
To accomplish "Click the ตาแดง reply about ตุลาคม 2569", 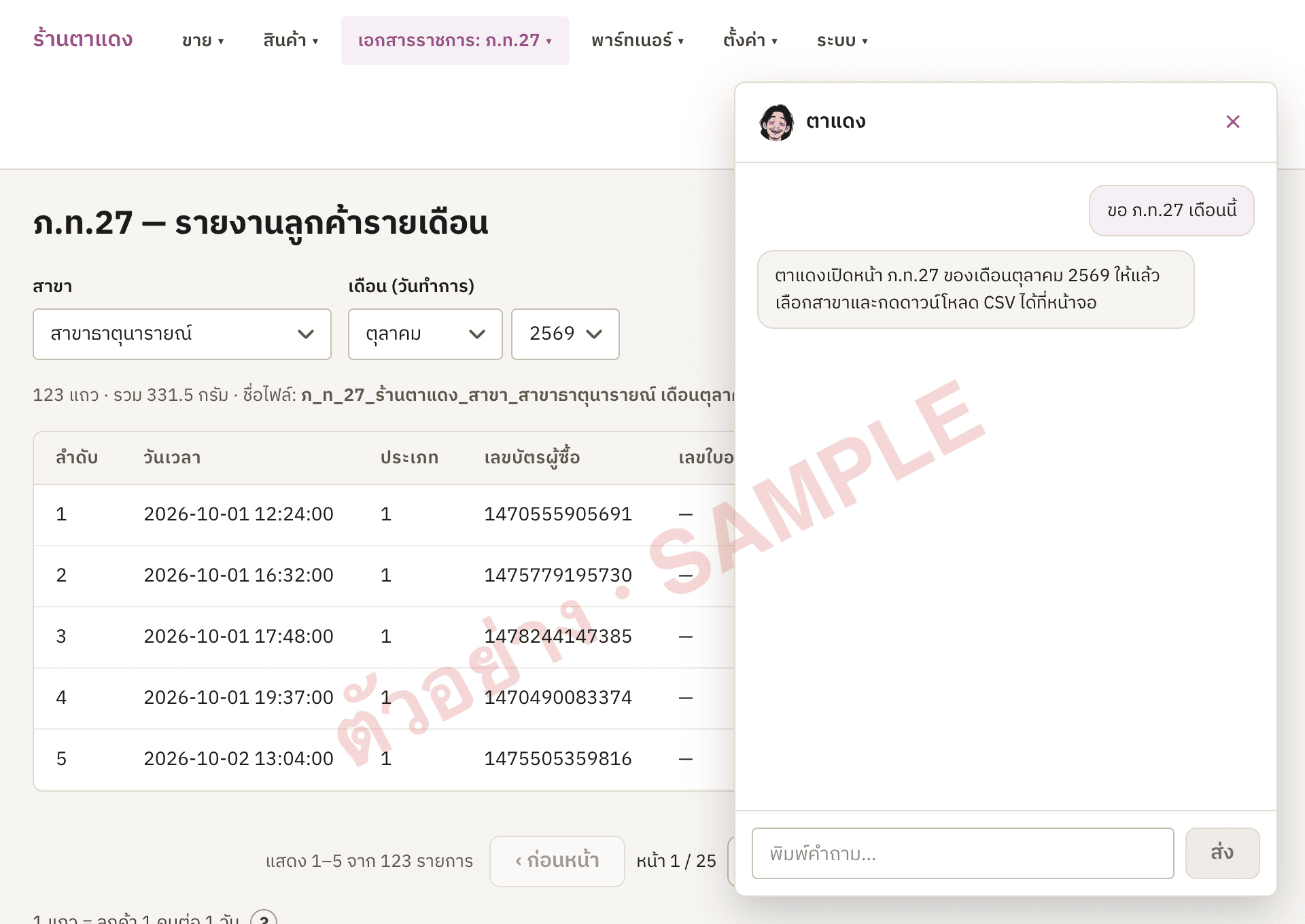I will 975,289.
